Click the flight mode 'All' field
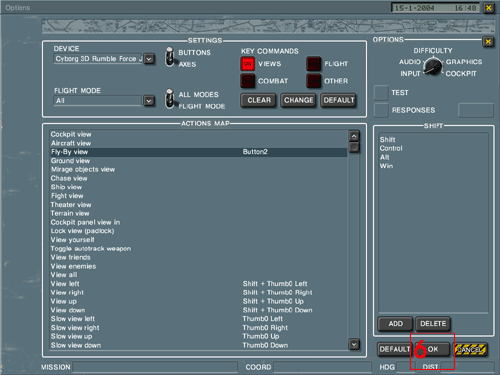The width and height of the screenshot is (500, 375). pyautogui.click(x=98, y=101)
